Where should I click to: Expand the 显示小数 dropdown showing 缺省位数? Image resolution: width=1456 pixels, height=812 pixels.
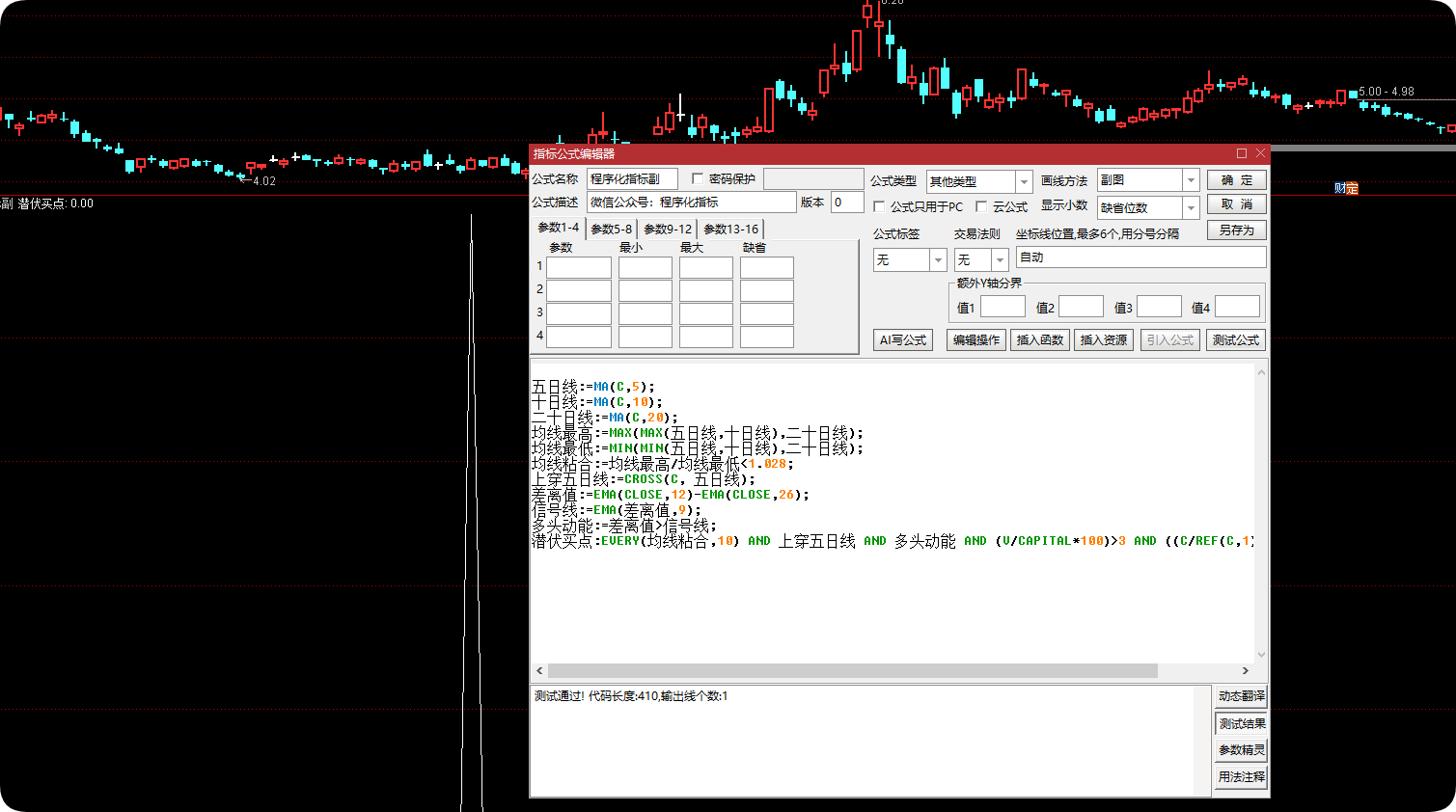pos(1191,207)
